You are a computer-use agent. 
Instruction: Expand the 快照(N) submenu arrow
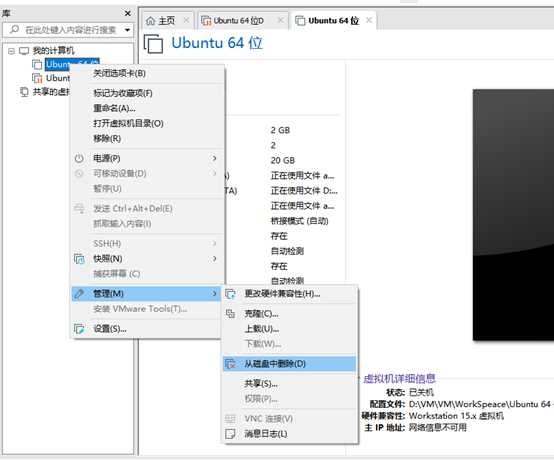tap(214, 259)
